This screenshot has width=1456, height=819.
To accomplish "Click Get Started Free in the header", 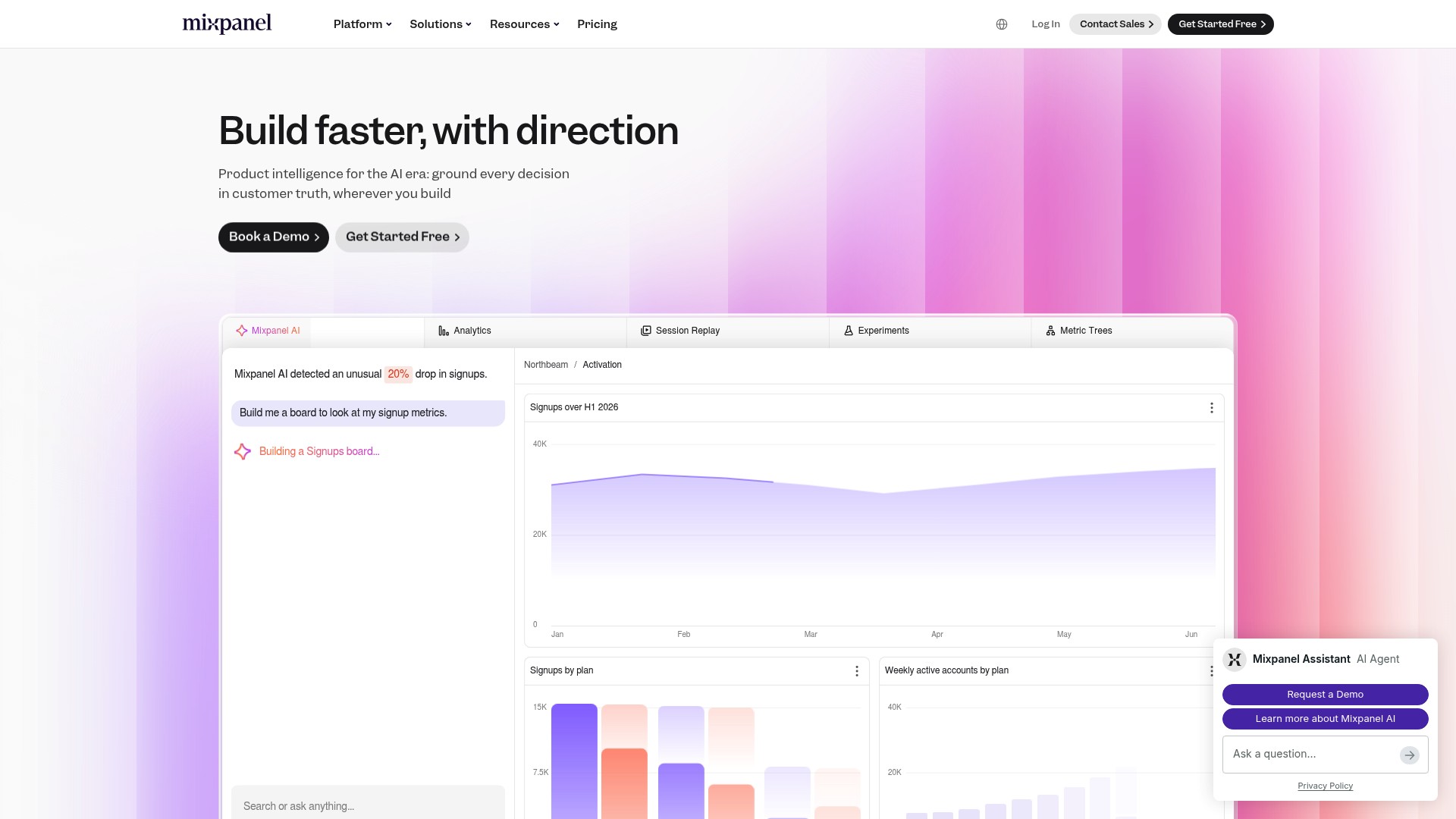I will [1221, 24].
